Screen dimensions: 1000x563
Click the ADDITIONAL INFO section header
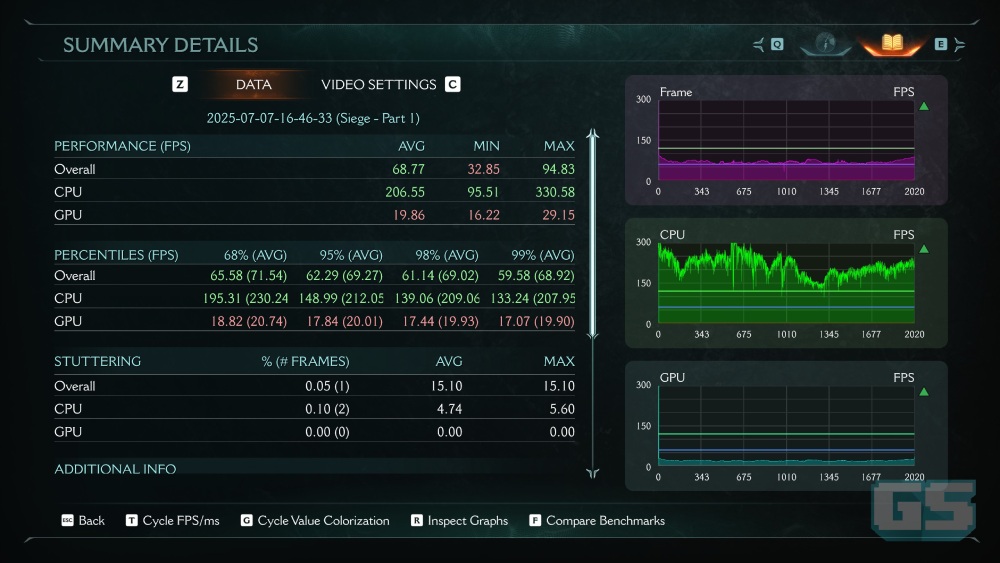pos(115,469)
